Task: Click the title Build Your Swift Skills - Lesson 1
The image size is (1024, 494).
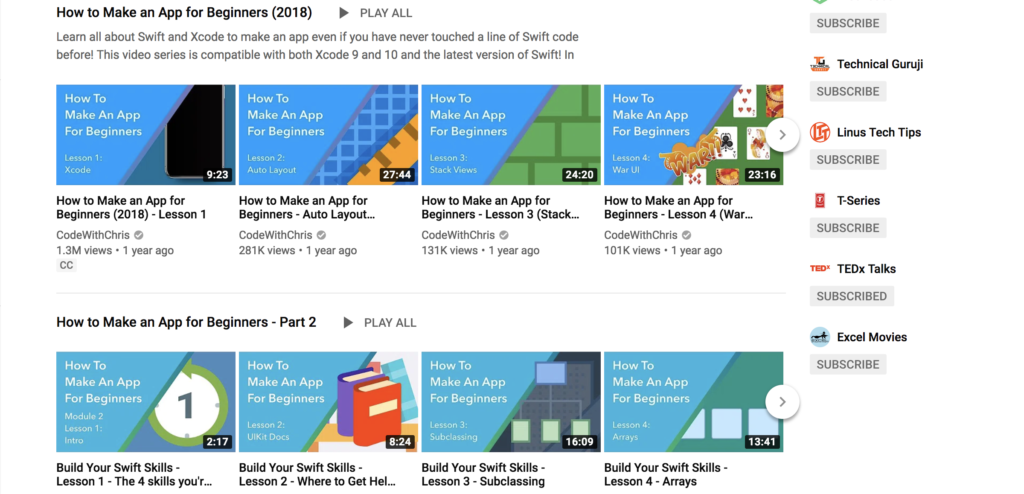Action: point(134,475)
